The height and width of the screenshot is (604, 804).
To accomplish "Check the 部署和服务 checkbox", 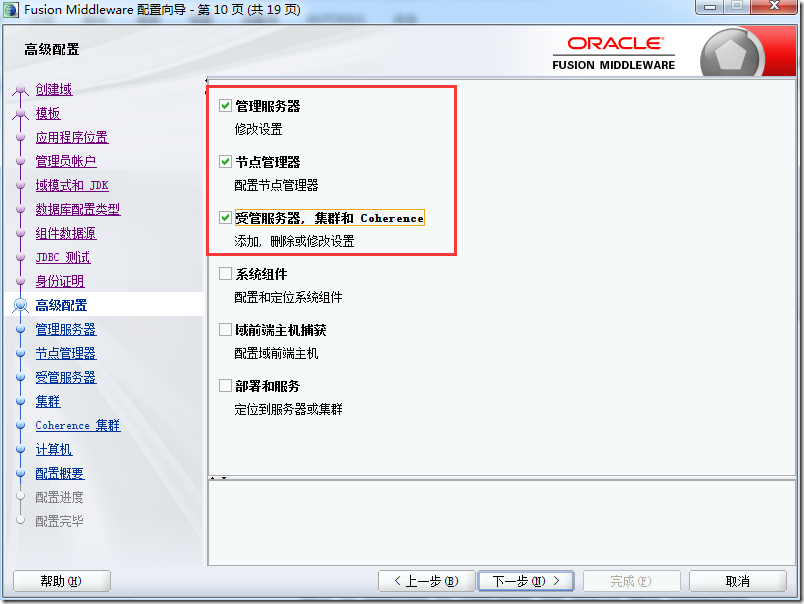I will point(225,386).
